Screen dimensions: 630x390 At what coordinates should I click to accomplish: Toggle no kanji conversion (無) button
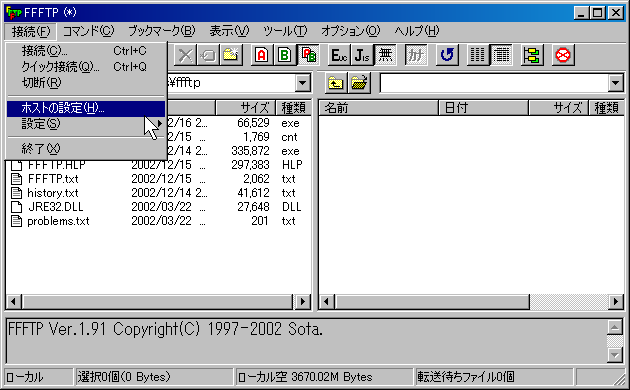point(385,55)
